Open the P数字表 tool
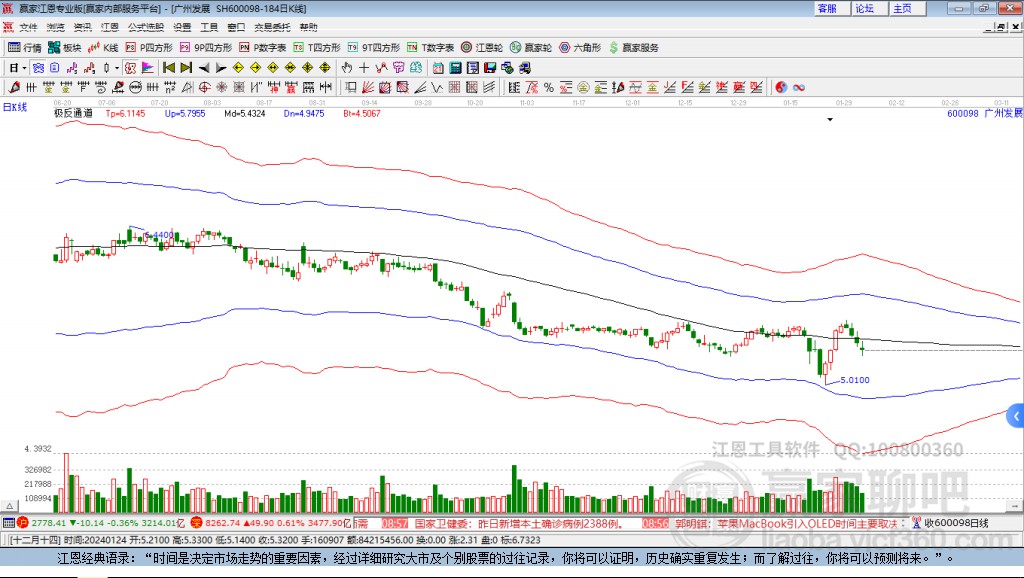Image resolution: width=1024 pixels, height=578 pixels. [263, 48]
